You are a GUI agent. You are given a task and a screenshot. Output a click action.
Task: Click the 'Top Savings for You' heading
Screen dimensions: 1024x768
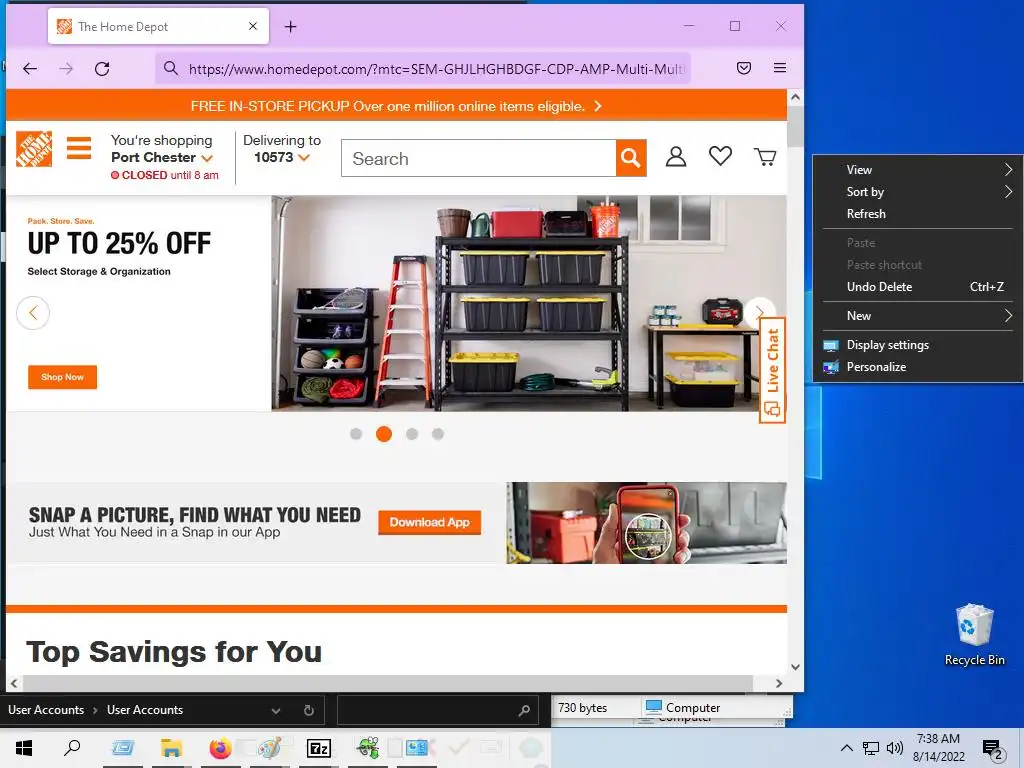tap(174, 652)
